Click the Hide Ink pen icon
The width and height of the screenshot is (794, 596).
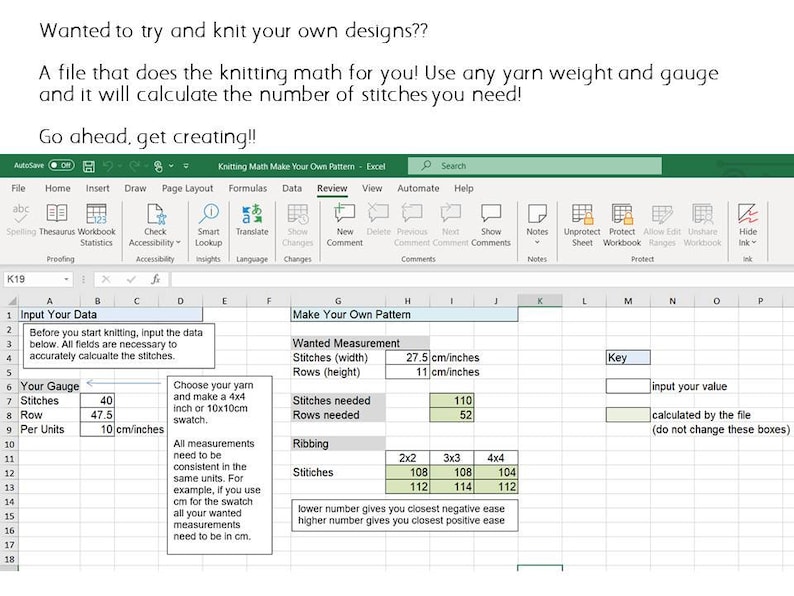pyautogui.click(x=747, y=214)
